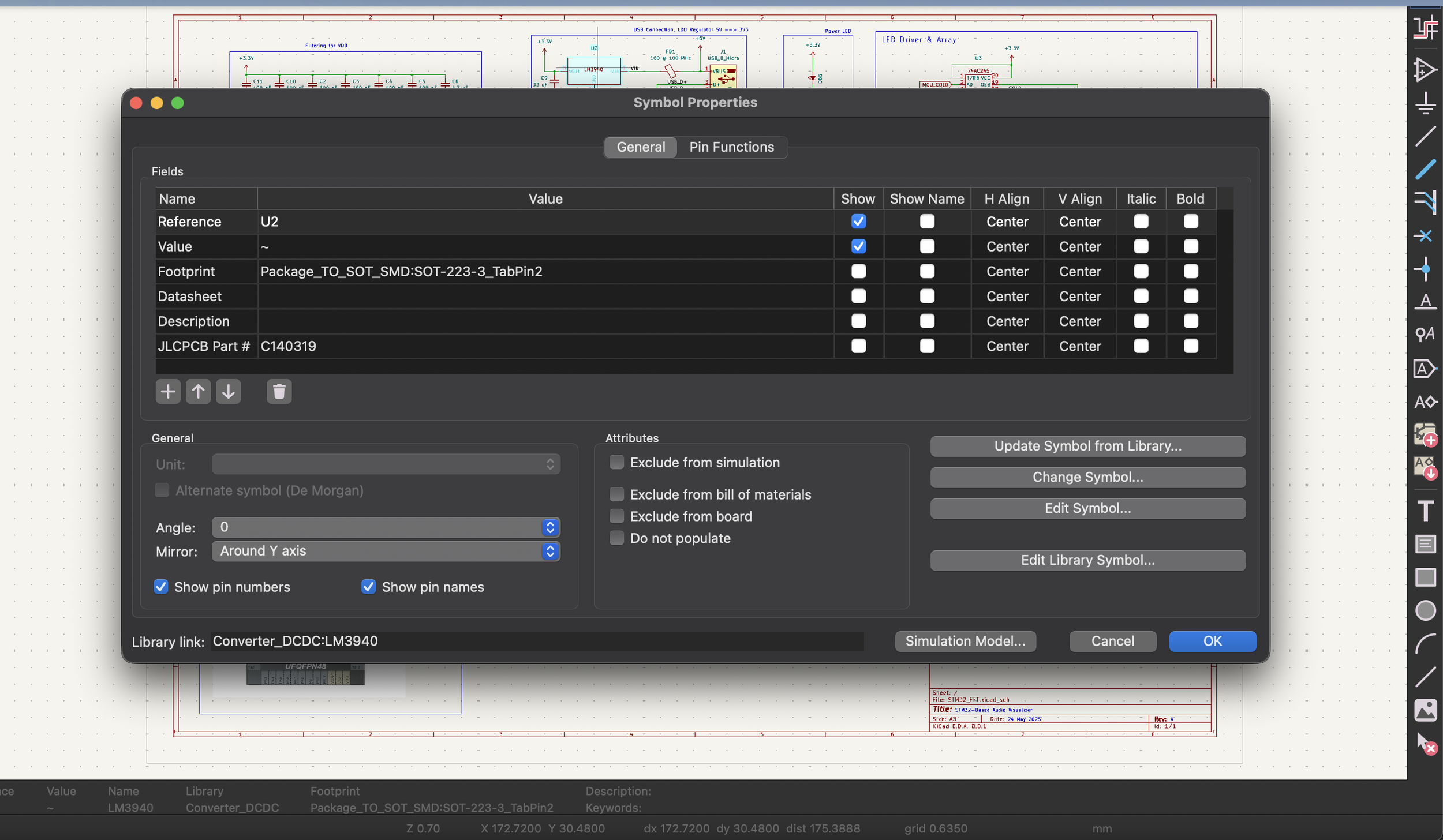Image resolution: width=1443 pixels, height=840 pixels.
Task: Click the Library link text field
Action: [537, 641]
